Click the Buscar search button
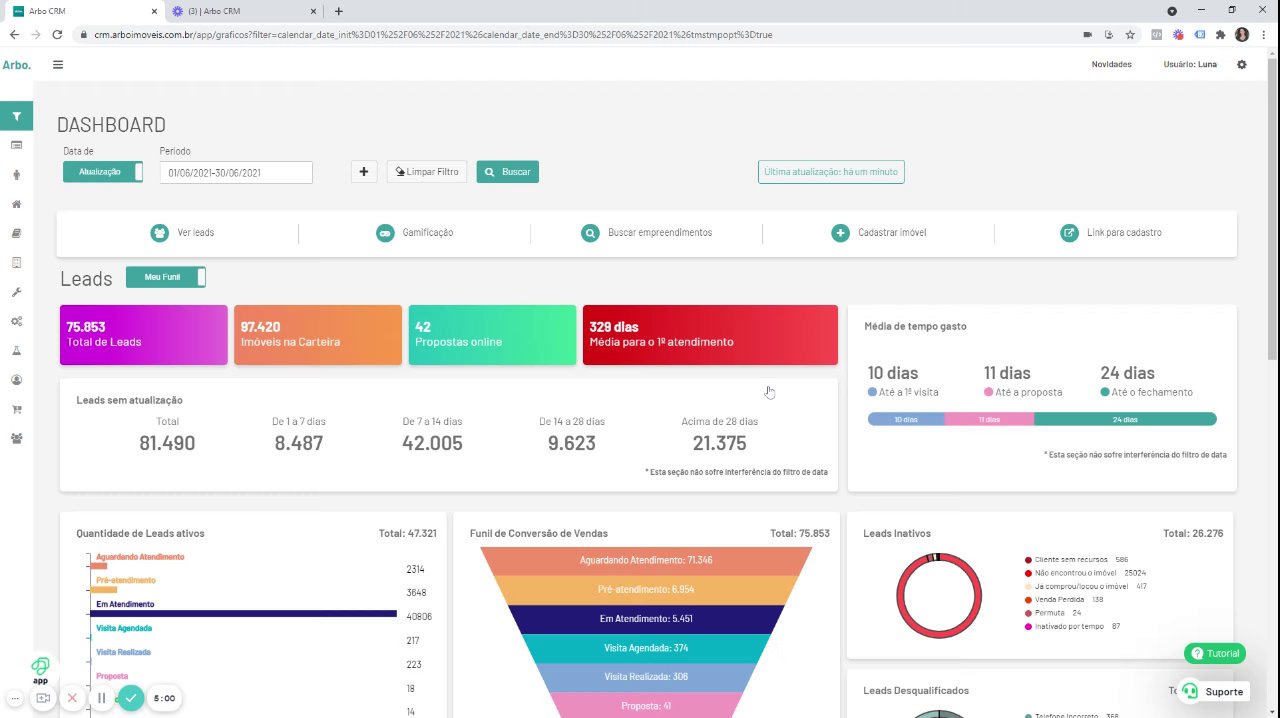Screen dimensions: 1280x718 pyautogui.click(x=508, y=172)
